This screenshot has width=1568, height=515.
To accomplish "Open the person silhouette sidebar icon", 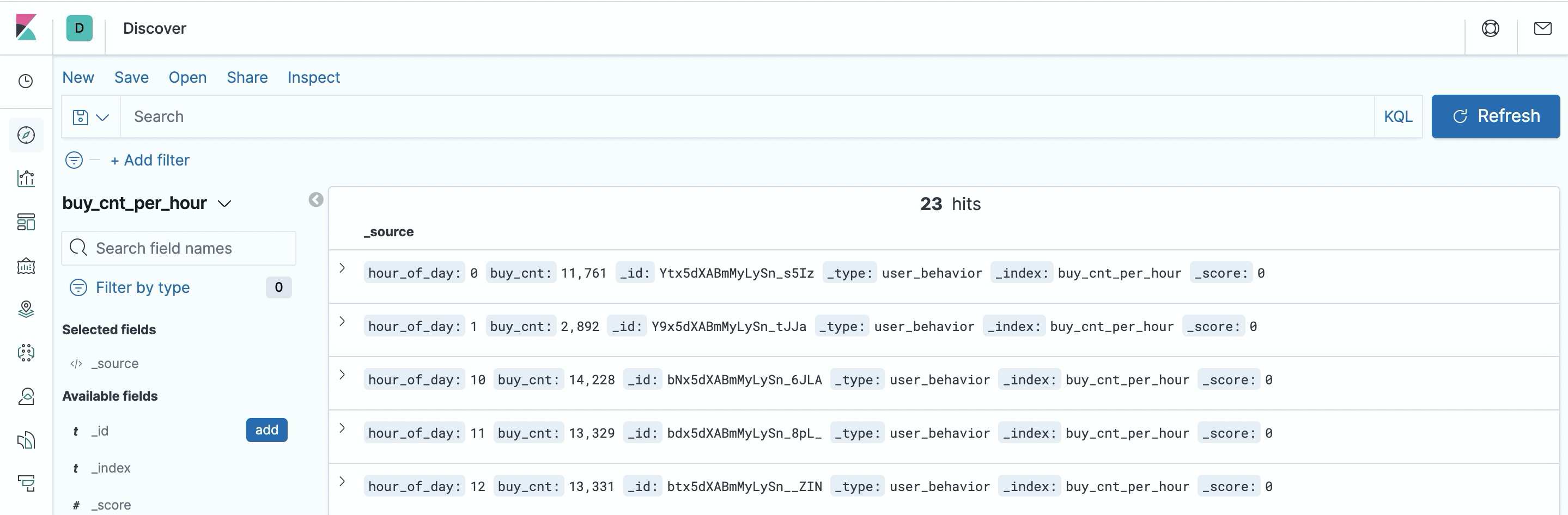I will (26, 396).
